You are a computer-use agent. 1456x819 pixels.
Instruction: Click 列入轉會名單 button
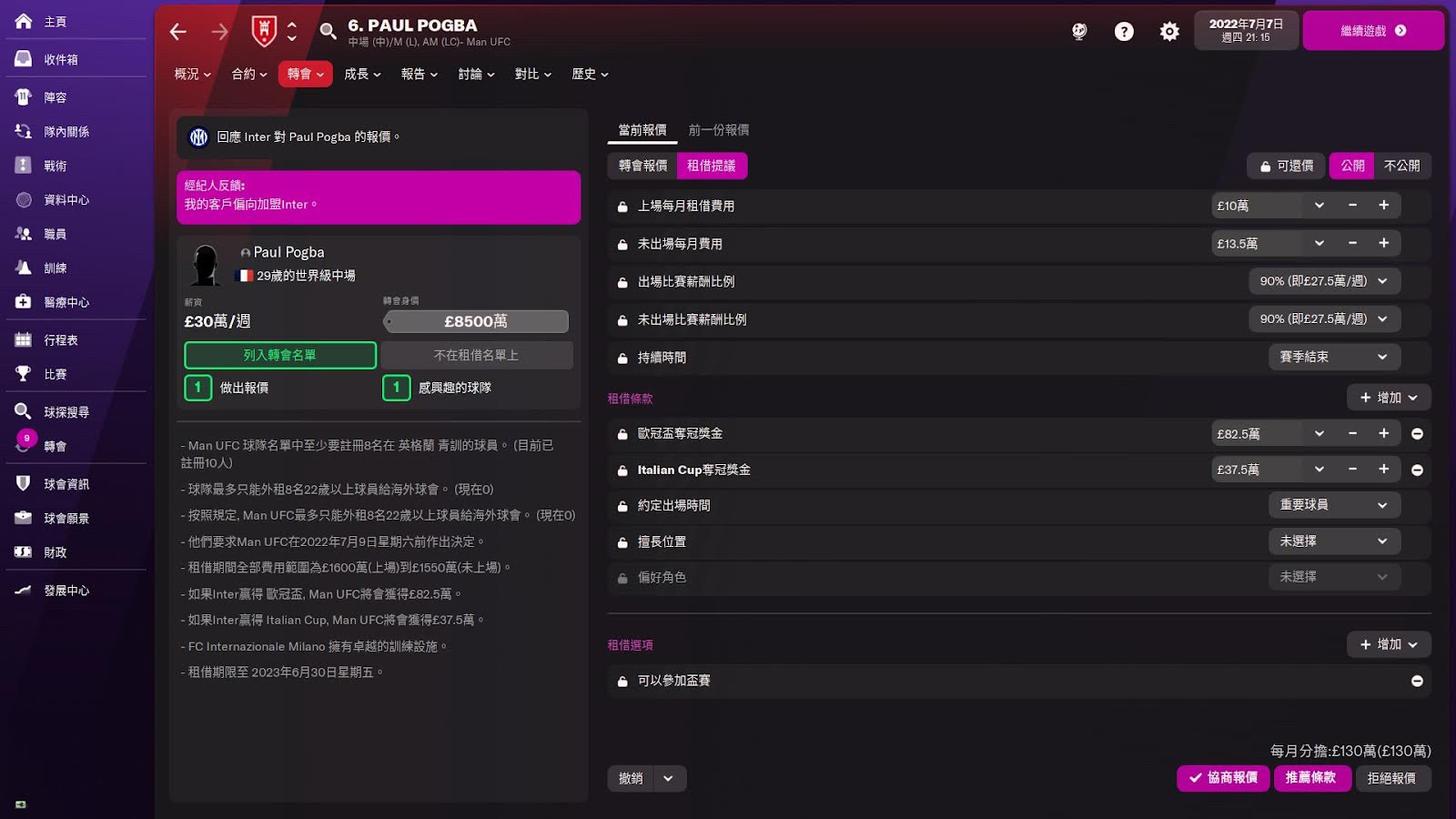point(280,355)
